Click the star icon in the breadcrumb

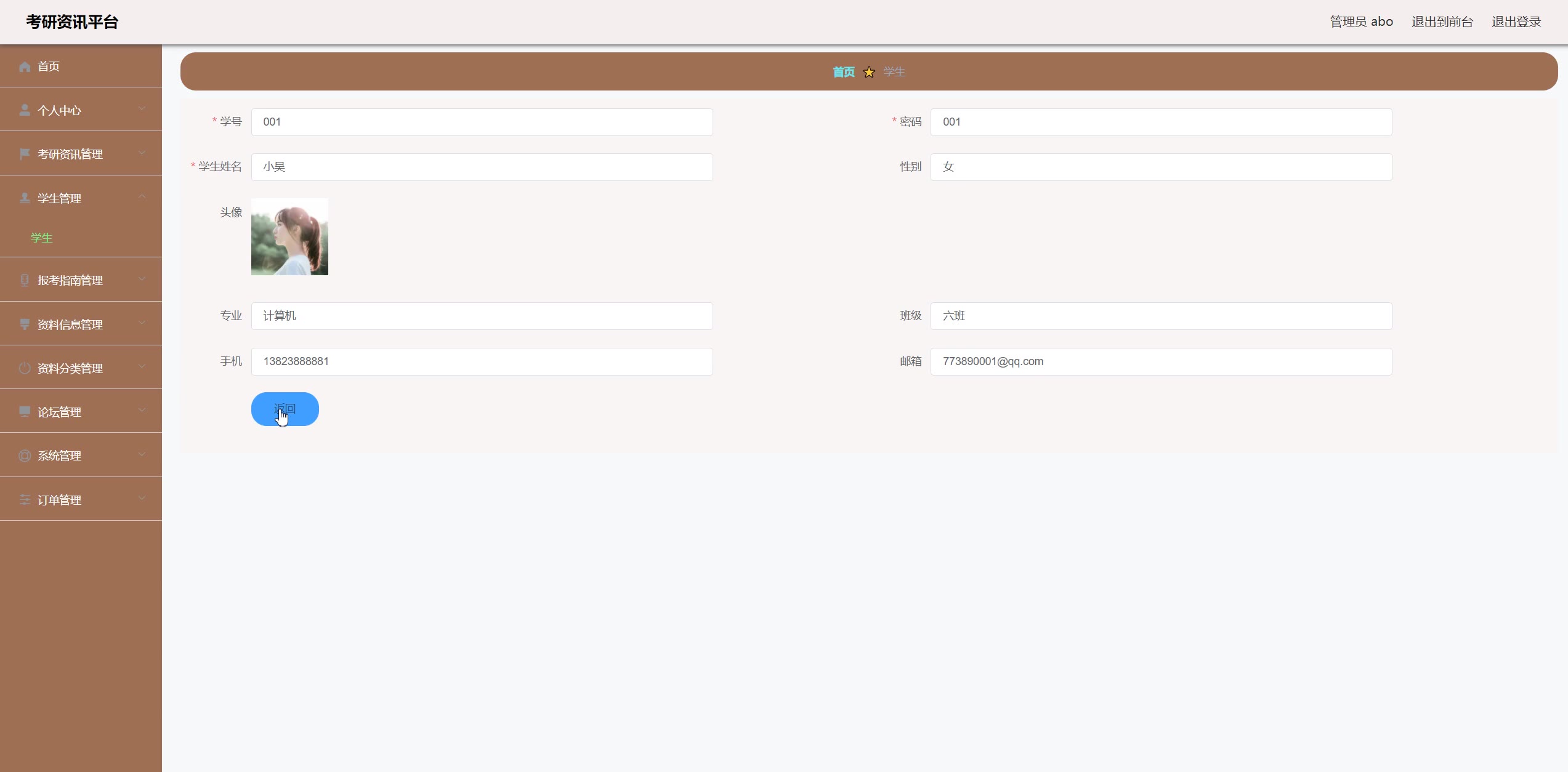(x=869, y=72)
